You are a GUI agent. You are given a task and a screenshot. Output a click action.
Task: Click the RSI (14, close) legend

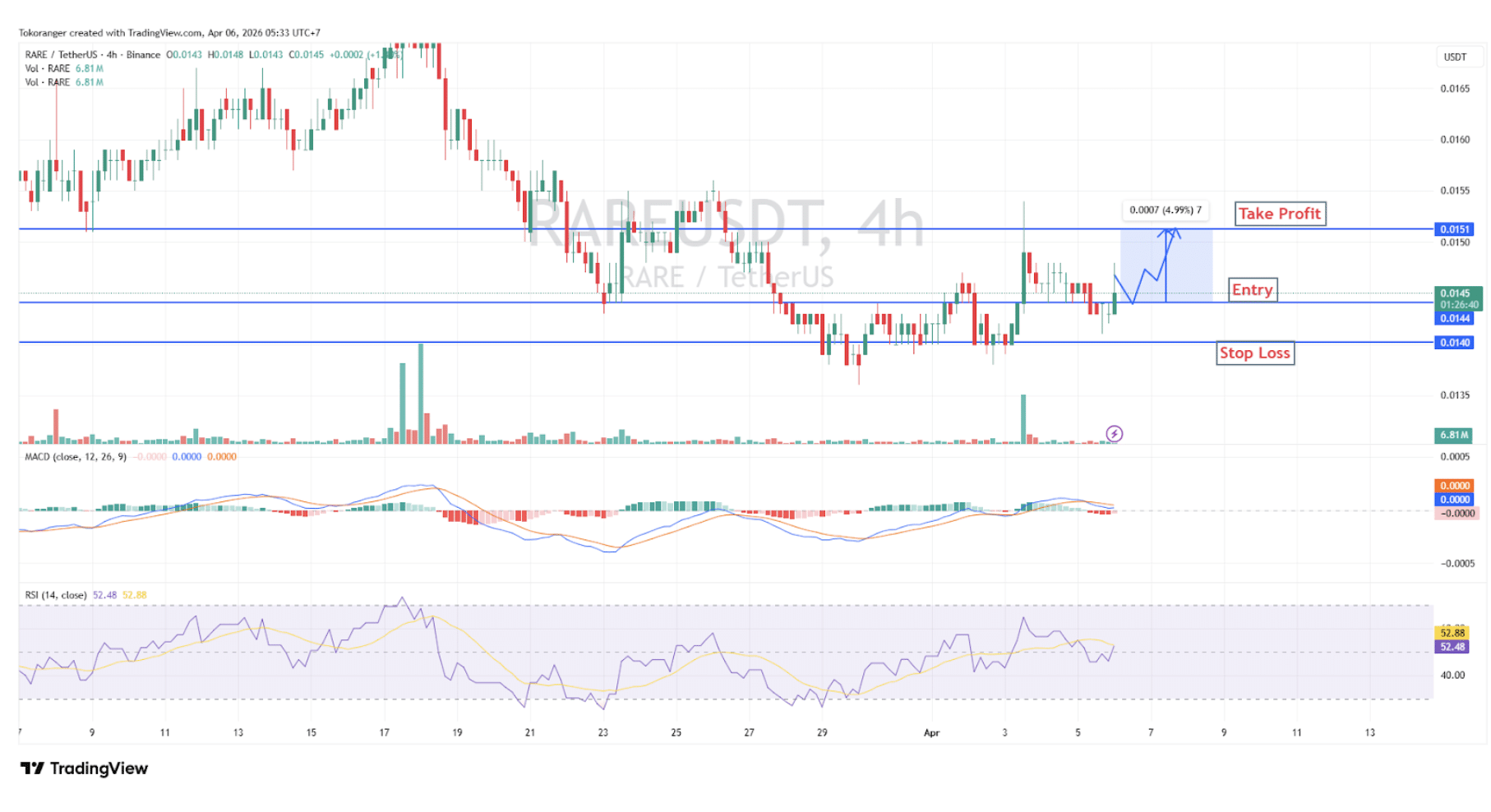56,595
